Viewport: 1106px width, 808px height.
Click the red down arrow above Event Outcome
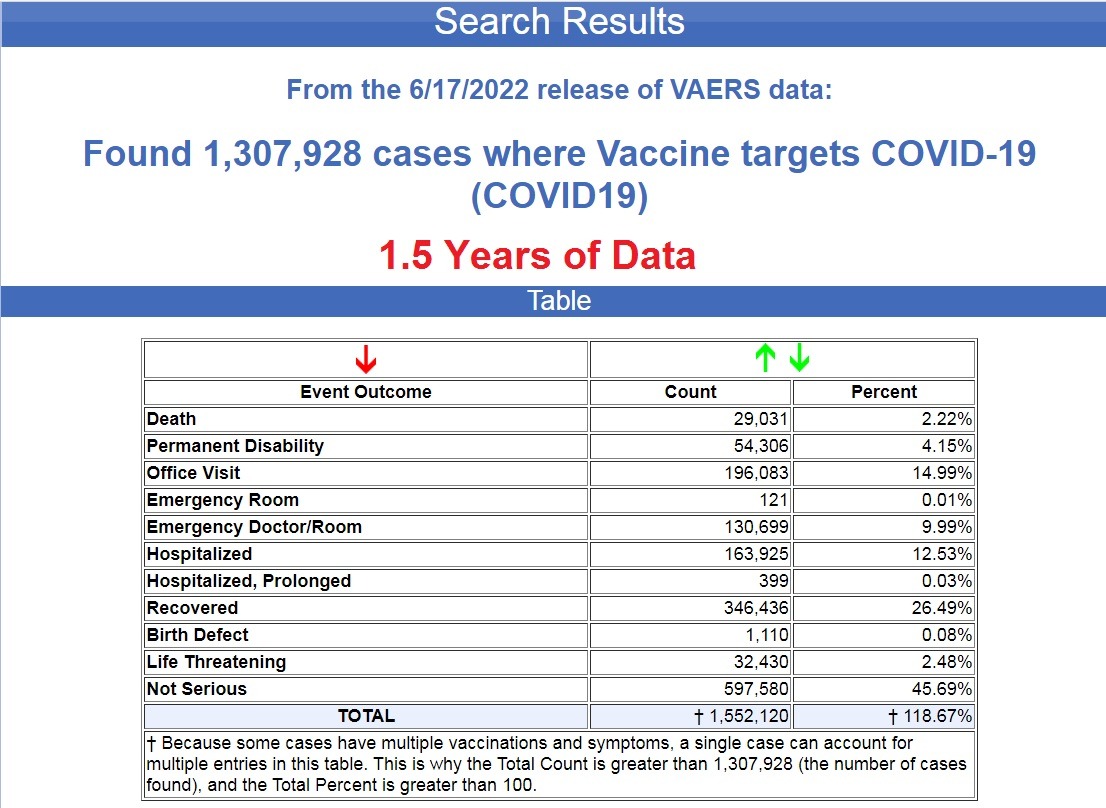pyautogui.click(x=366, y=358)
